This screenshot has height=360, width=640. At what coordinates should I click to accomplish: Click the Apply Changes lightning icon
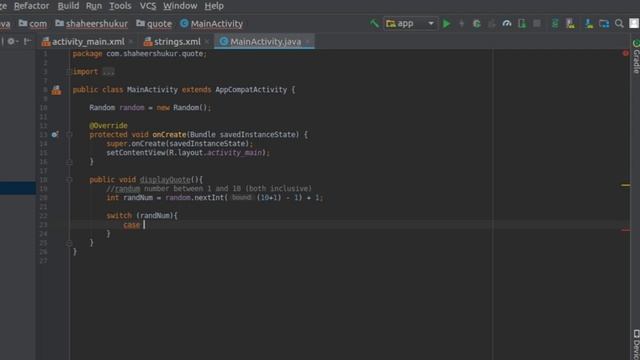click(x=462, y=24)
